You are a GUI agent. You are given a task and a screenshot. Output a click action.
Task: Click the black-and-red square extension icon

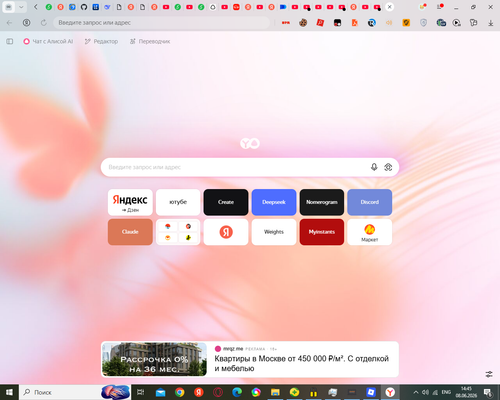(x=337, y=23)
